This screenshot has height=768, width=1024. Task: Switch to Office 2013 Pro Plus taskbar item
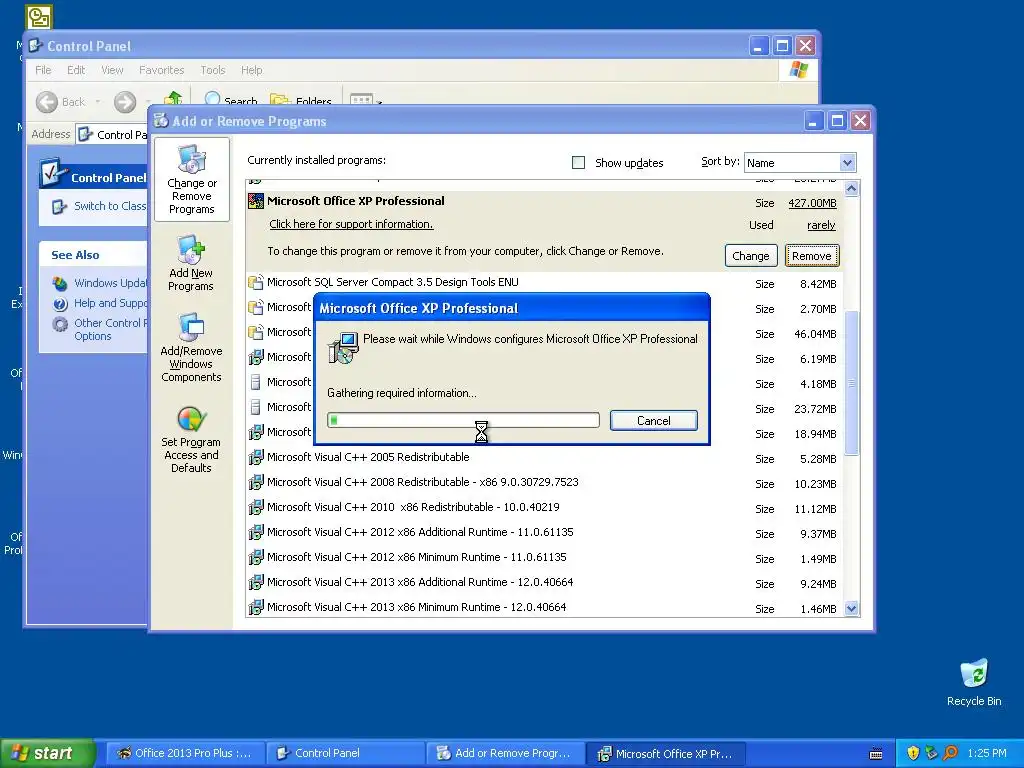pyautogui.click(x=184, y=754)
